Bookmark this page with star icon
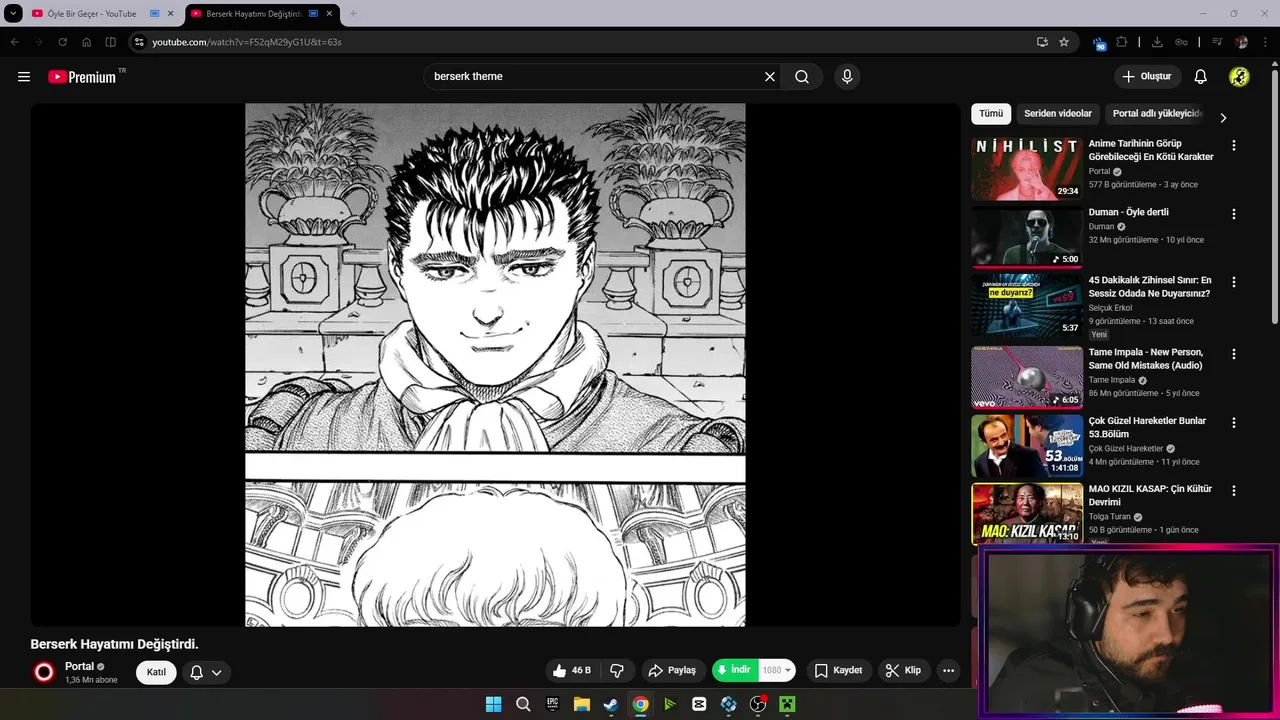1280x720 pixels. [x=1064, y=42]
